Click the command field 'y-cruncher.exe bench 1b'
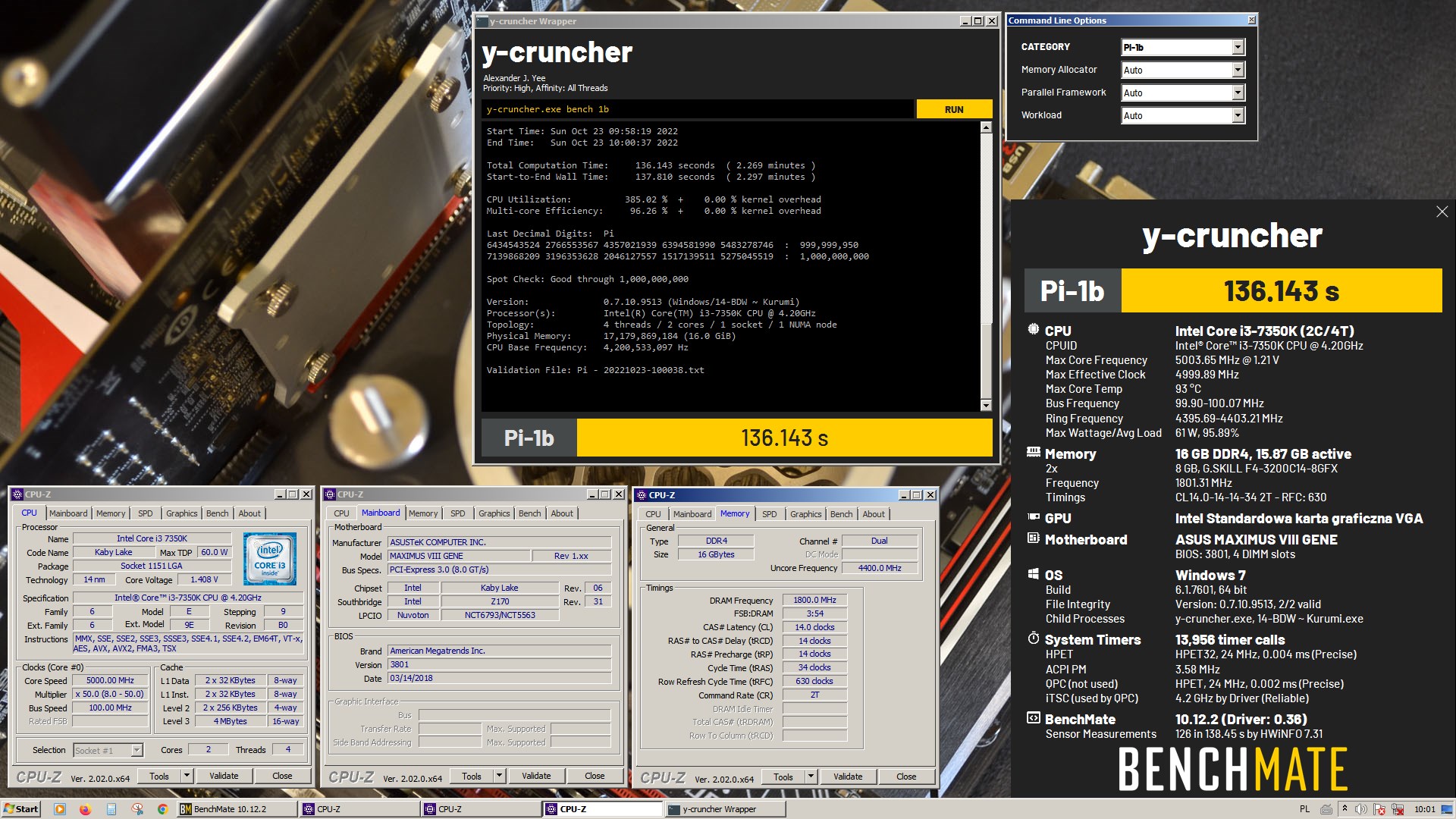The image size is (1456, 819). point(698,109)
